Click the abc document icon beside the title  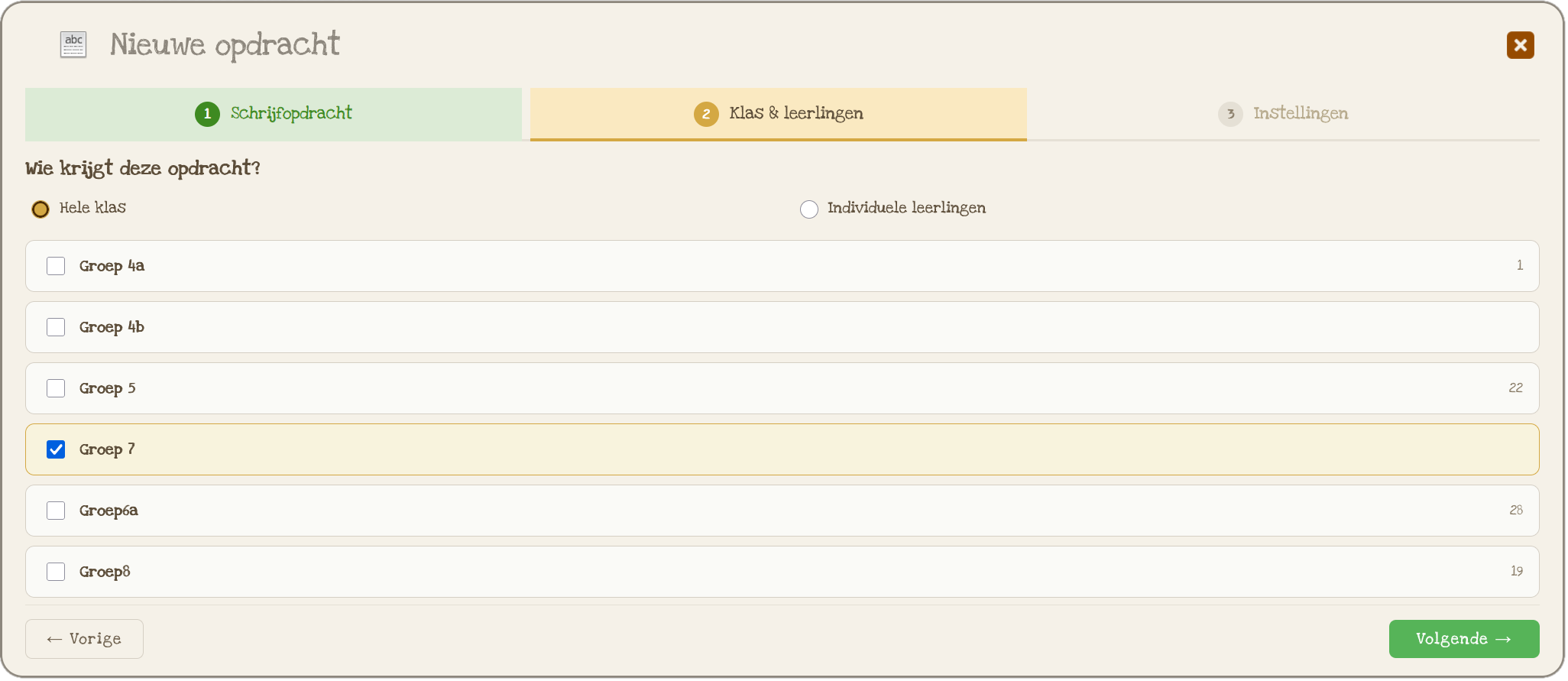pos(73,44)
